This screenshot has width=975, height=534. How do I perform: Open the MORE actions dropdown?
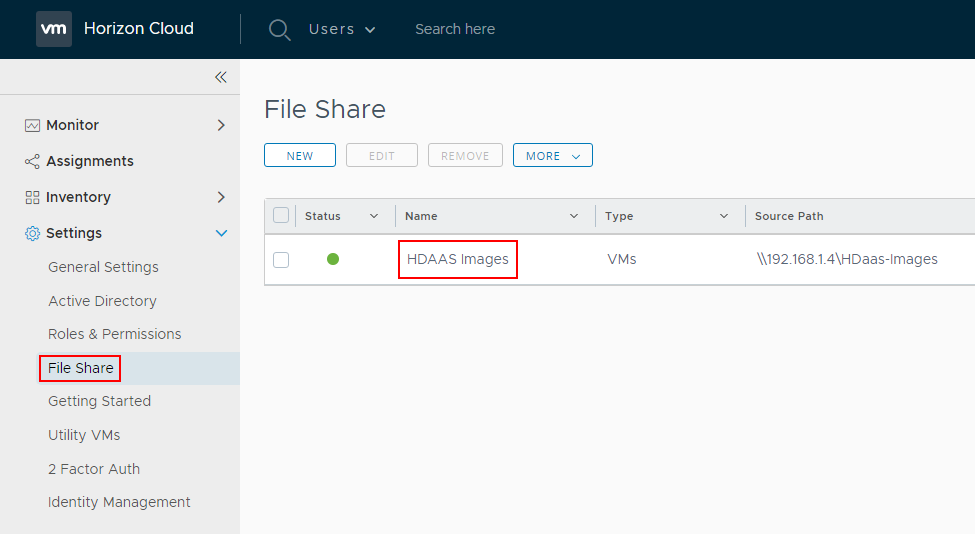[552, 156]
